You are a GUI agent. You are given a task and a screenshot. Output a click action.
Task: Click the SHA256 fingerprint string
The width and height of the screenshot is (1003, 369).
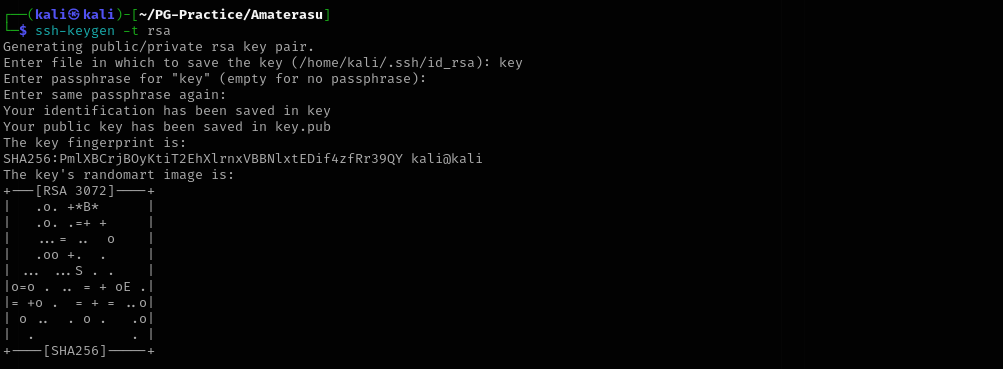point(203,159)
